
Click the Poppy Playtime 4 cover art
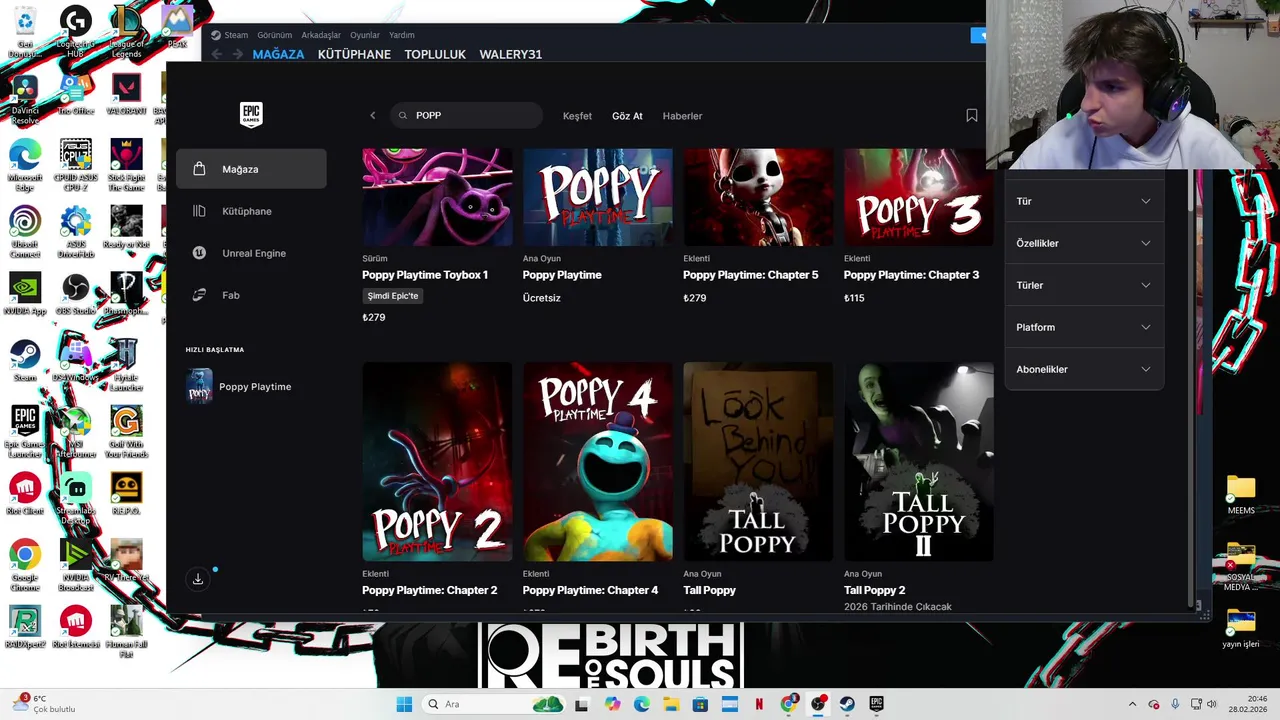598,461
